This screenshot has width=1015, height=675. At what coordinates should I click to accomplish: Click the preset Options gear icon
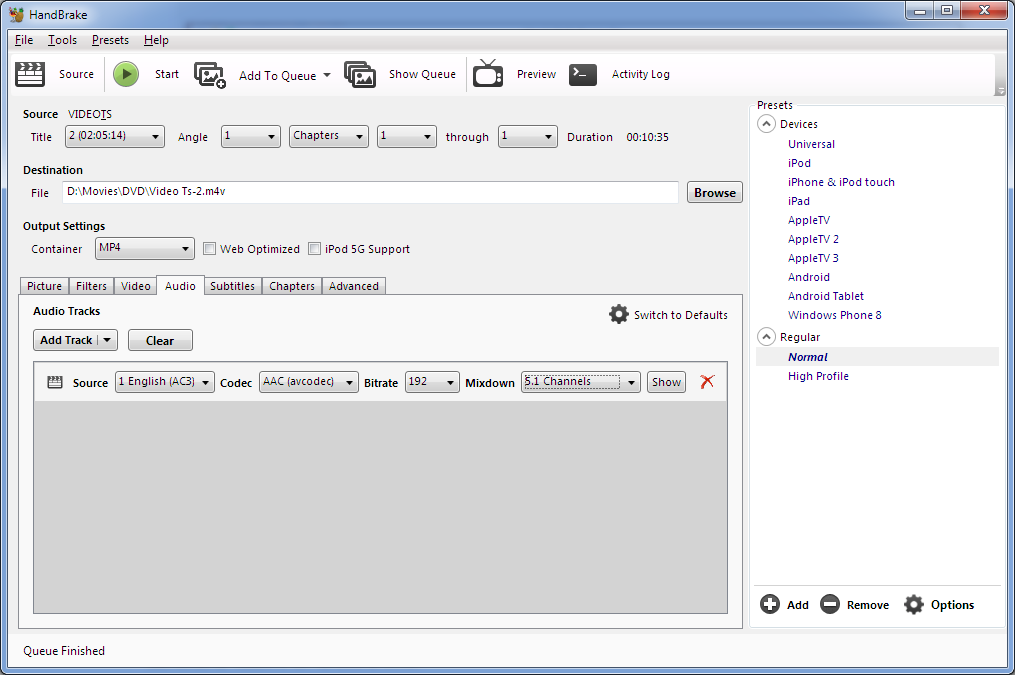pos(914,604)
